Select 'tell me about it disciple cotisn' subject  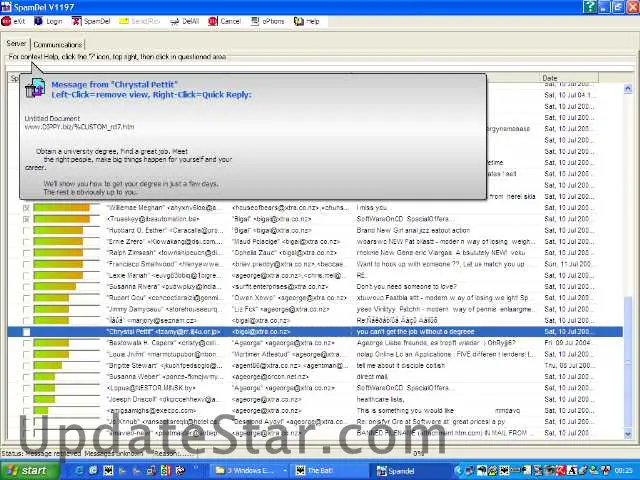click(x=400, y=365)
